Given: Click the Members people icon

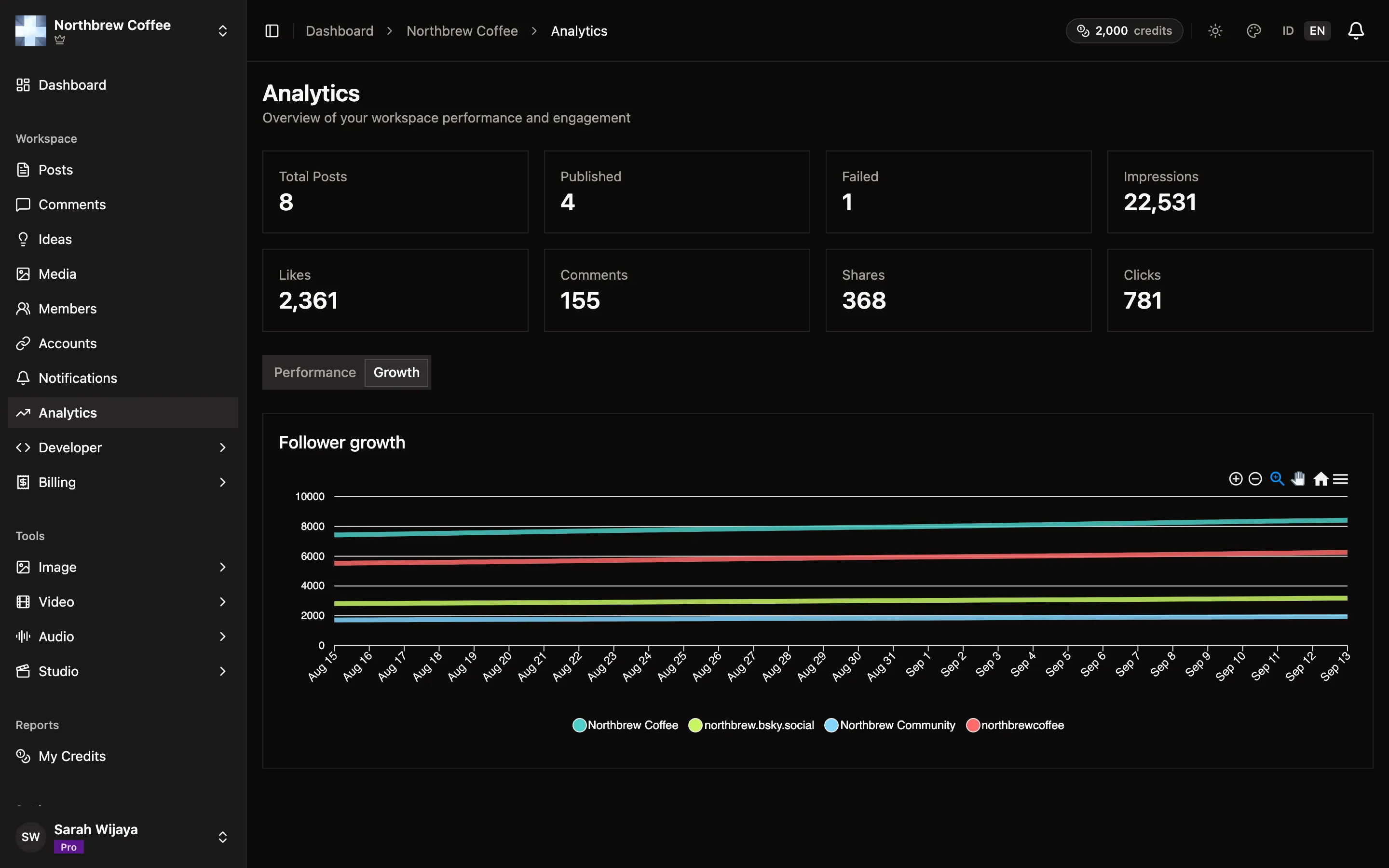Looking at the screenshot, I should tap(23, 309).
